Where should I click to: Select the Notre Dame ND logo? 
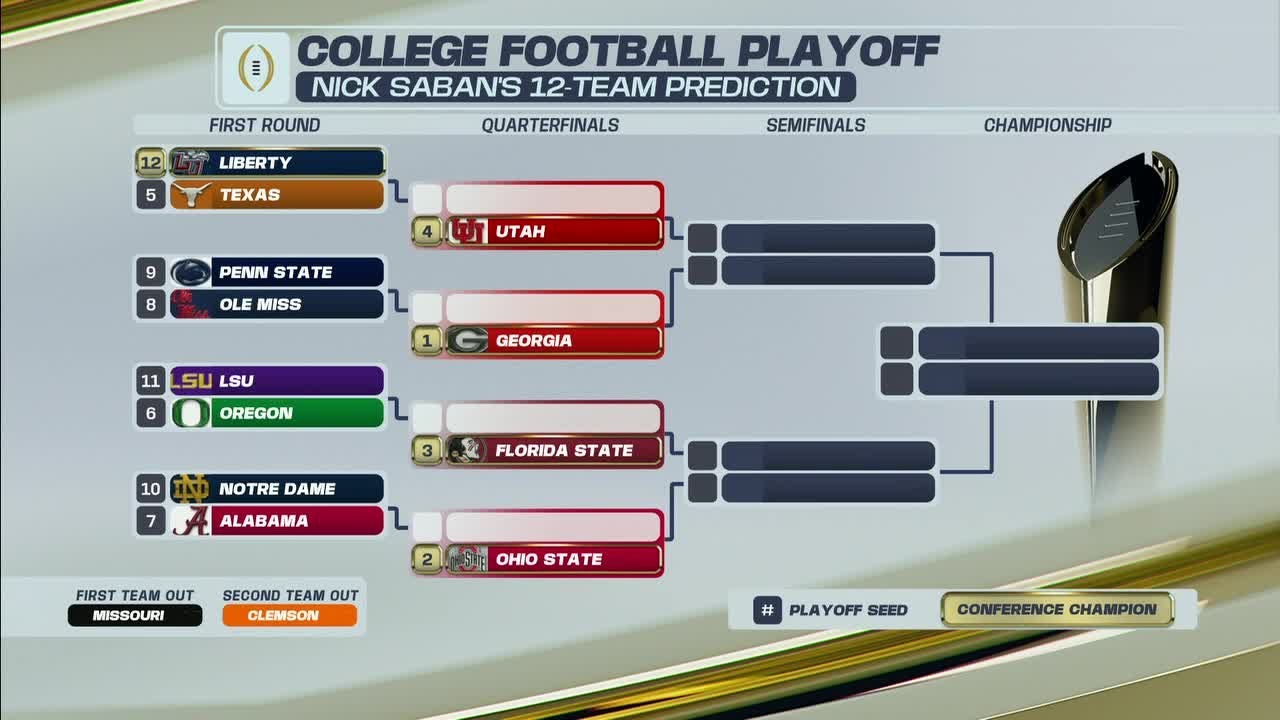190,489
